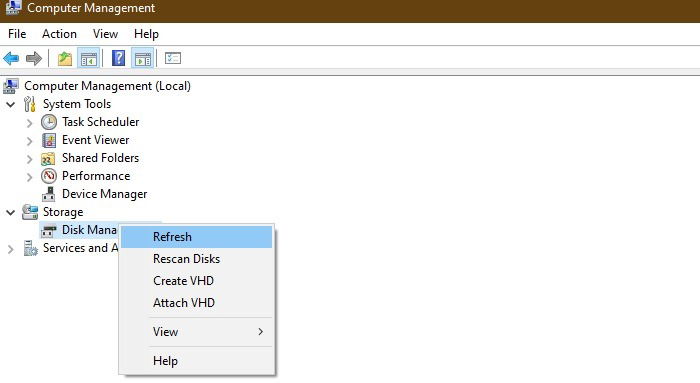Viewport: 700px width, 383px height.
Task: Click the Settings checklist toolbar icon
Action: pos(173,58)
